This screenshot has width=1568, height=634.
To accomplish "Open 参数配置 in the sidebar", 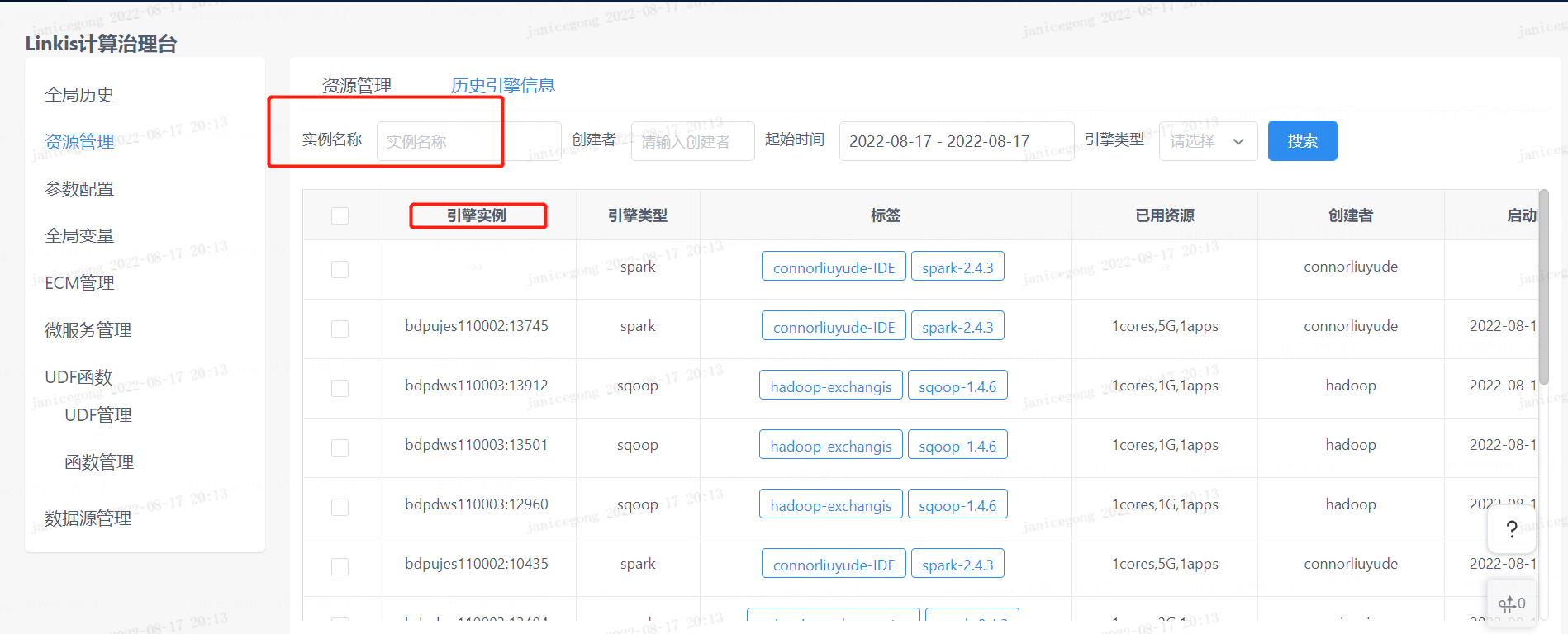I will [x=79, y=189].
